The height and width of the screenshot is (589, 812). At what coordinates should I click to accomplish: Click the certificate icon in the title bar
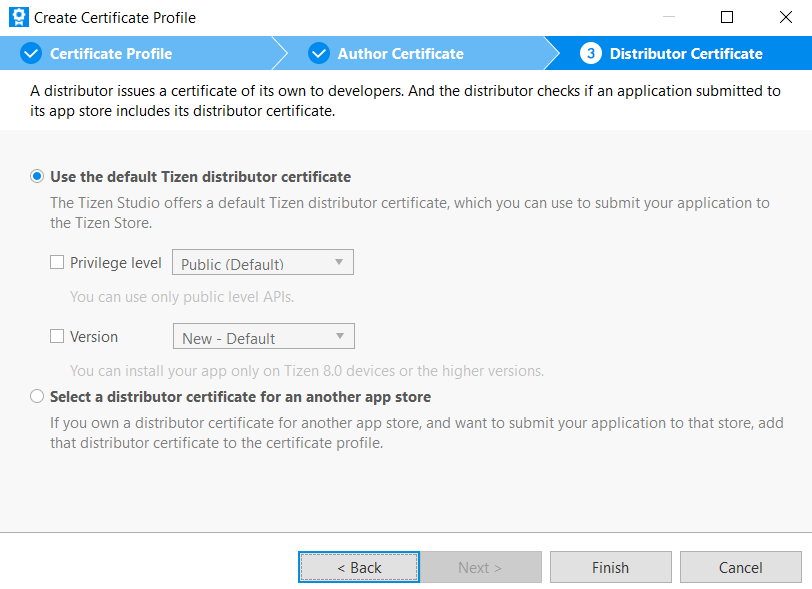tap(14, 17)
